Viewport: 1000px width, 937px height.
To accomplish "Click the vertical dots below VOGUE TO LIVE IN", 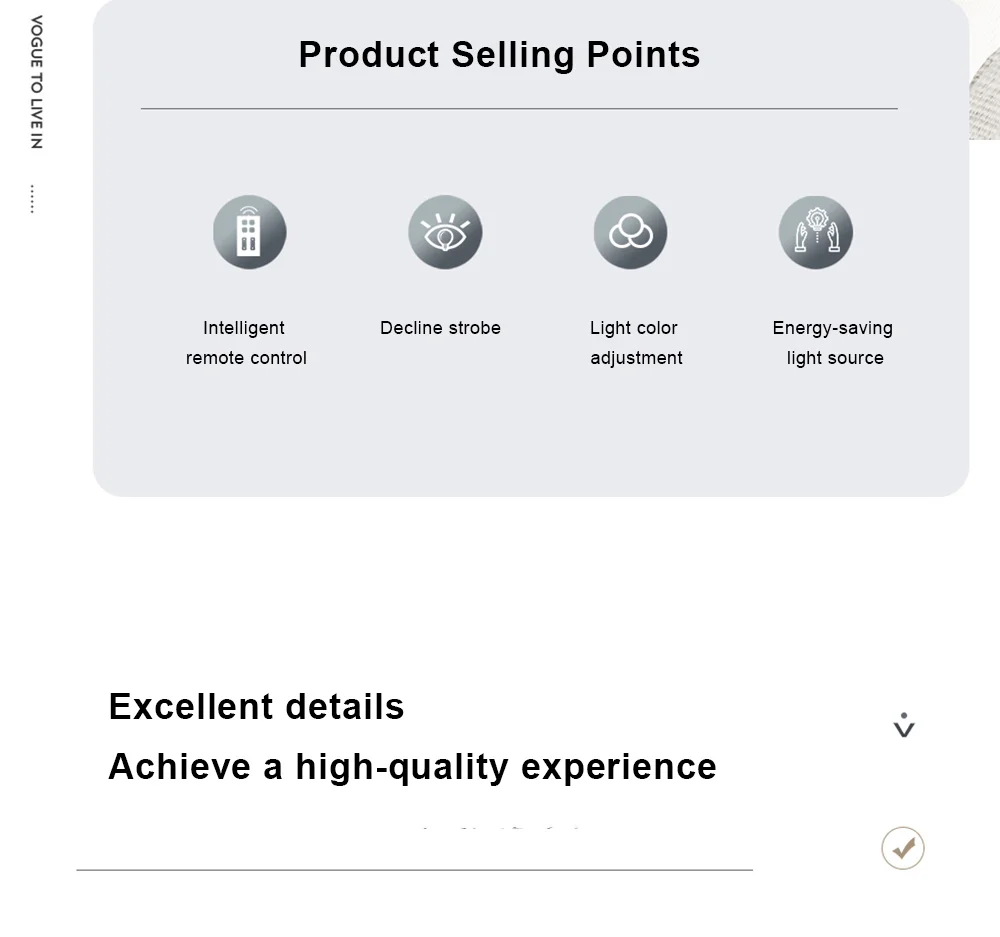I will (x=33, y=199).
